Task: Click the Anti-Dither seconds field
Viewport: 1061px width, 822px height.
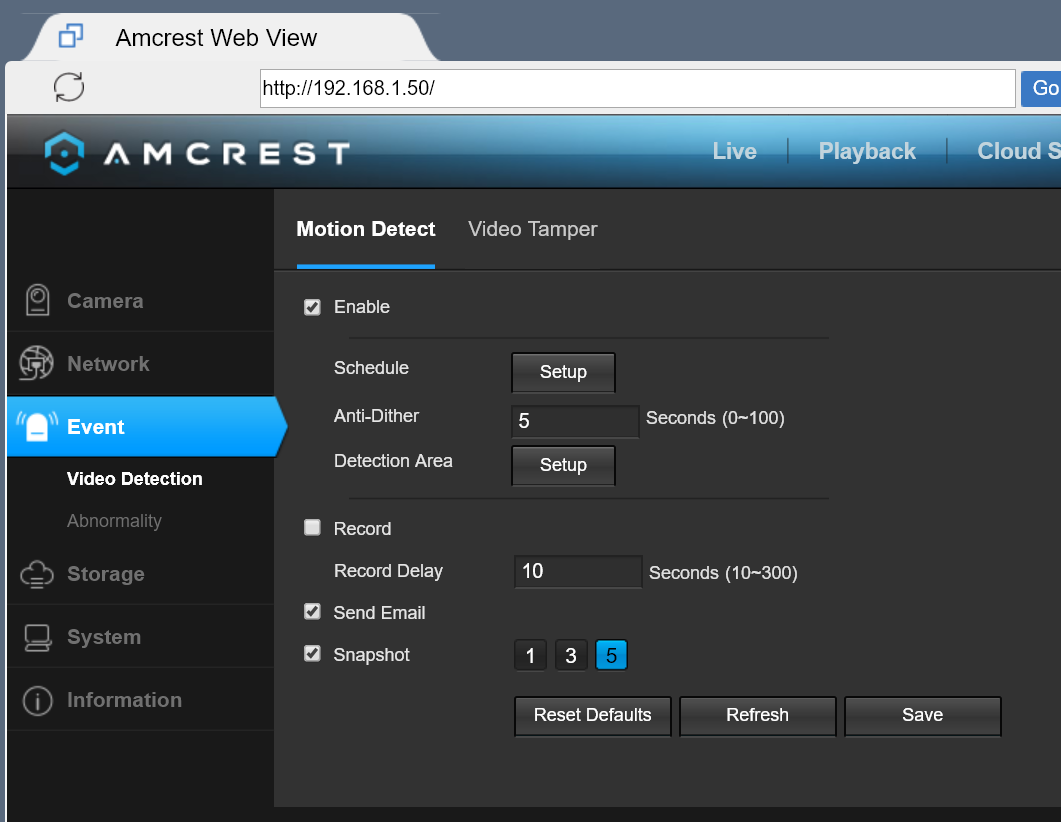Action: click(575, 421)
